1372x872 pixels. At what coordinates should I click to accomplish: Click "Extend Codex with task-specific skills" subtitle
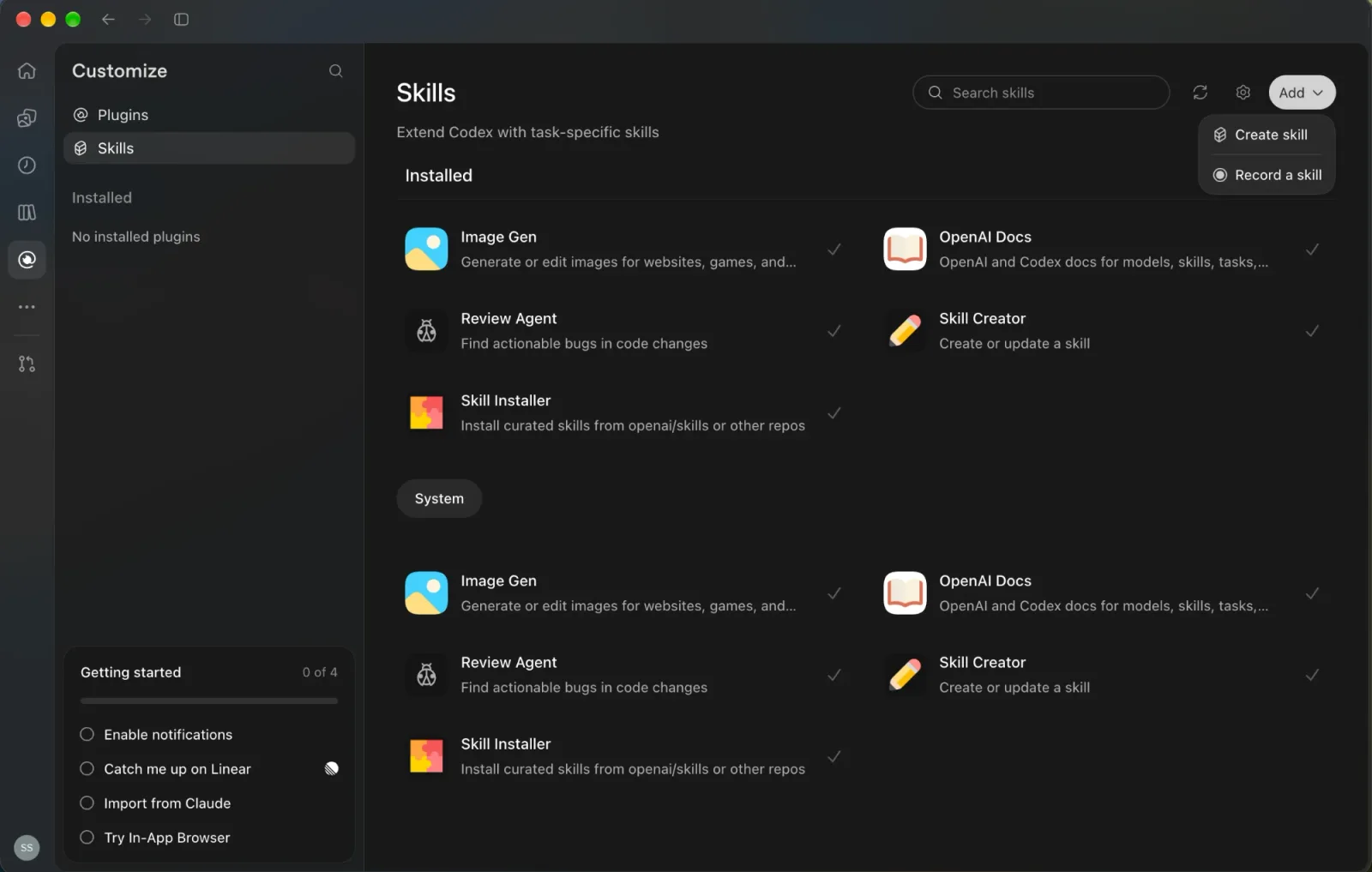pos(527,132)
